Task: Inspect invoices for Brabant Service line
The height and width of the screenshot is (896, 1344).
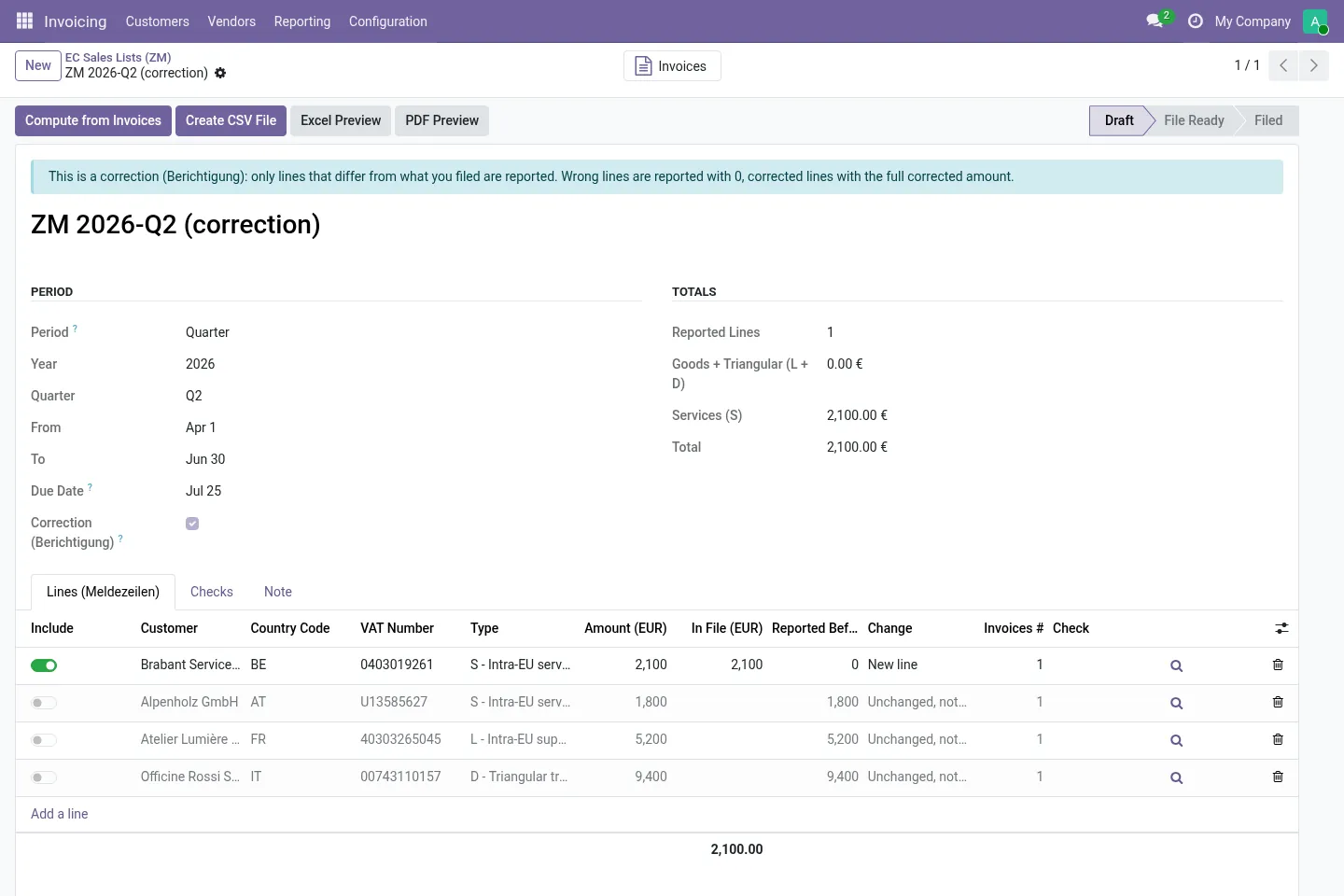Action: tap(1176, 665)
